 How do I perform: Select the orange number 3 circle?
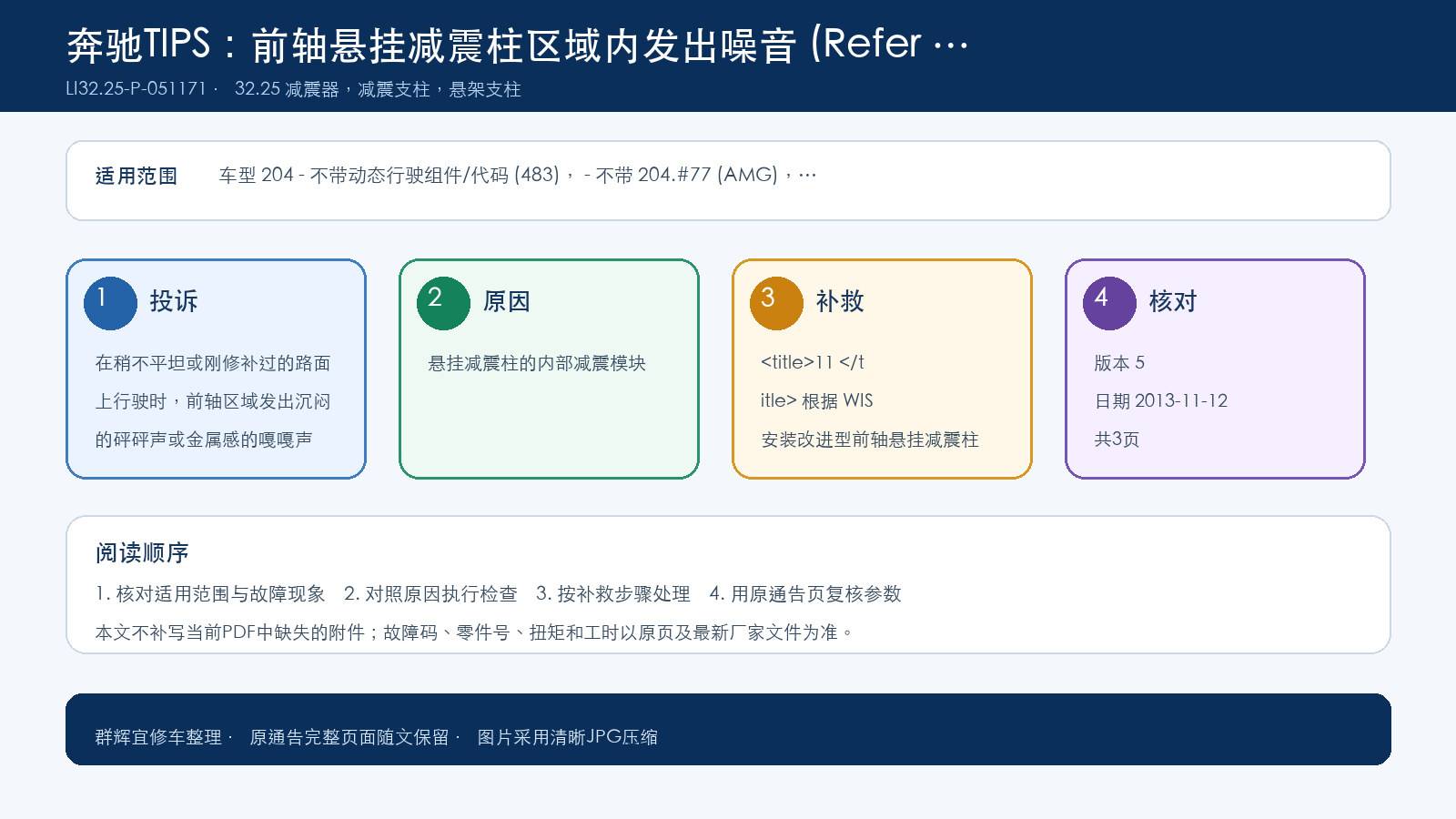click(x=776, y=303)
